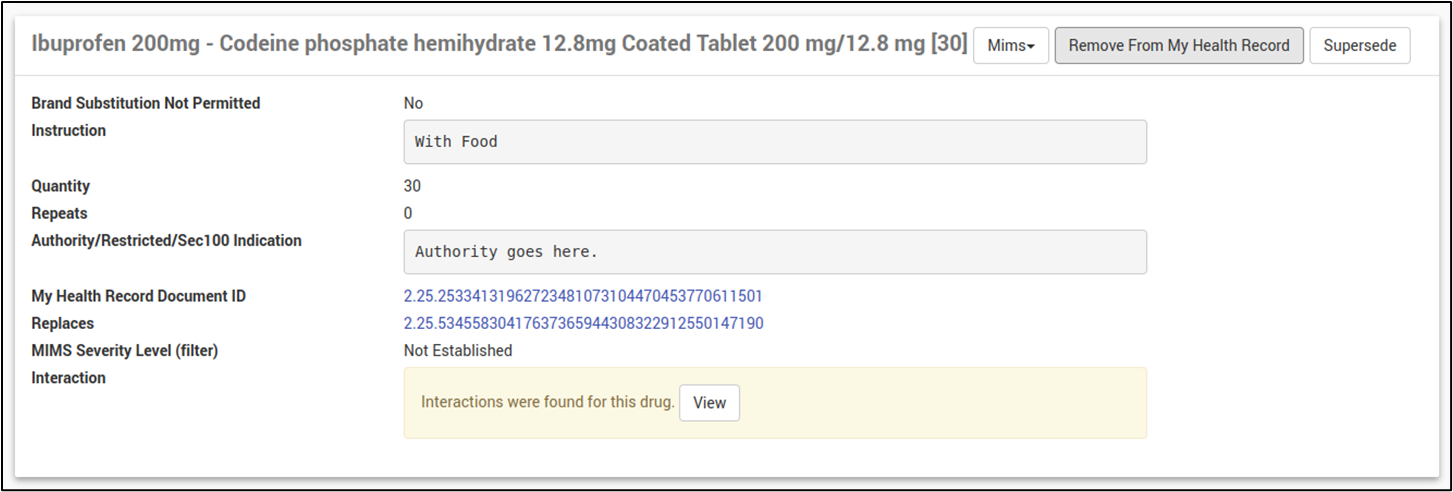Click the 'Interactions were found for this drug' message

point(547,402)
